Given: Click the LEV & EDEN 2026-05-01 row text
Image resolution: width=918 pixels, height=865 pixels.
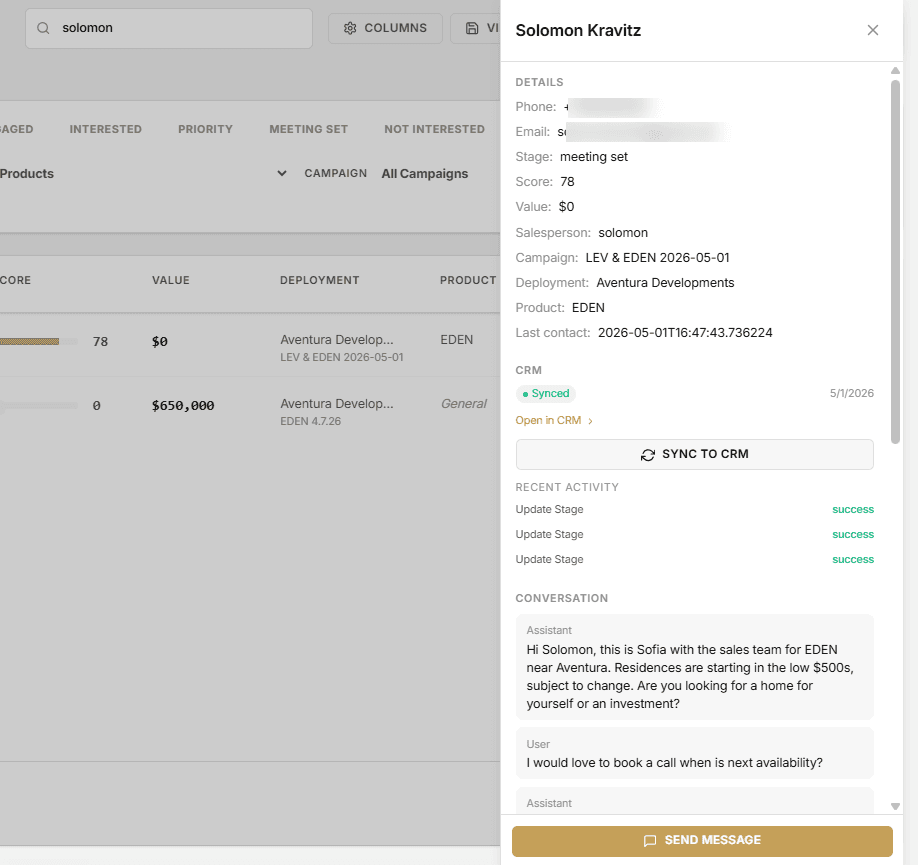Looking at the screenshot, I should pos(341,357).
